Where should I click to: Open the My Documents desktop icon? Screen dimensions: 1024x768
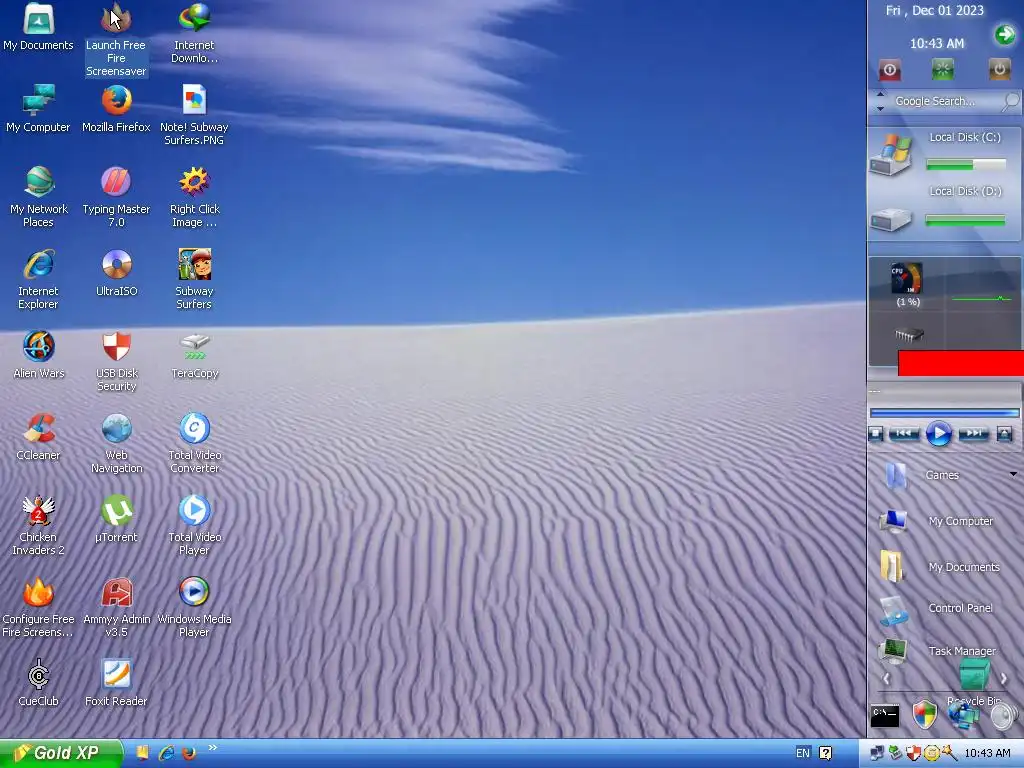coord(39,27)
